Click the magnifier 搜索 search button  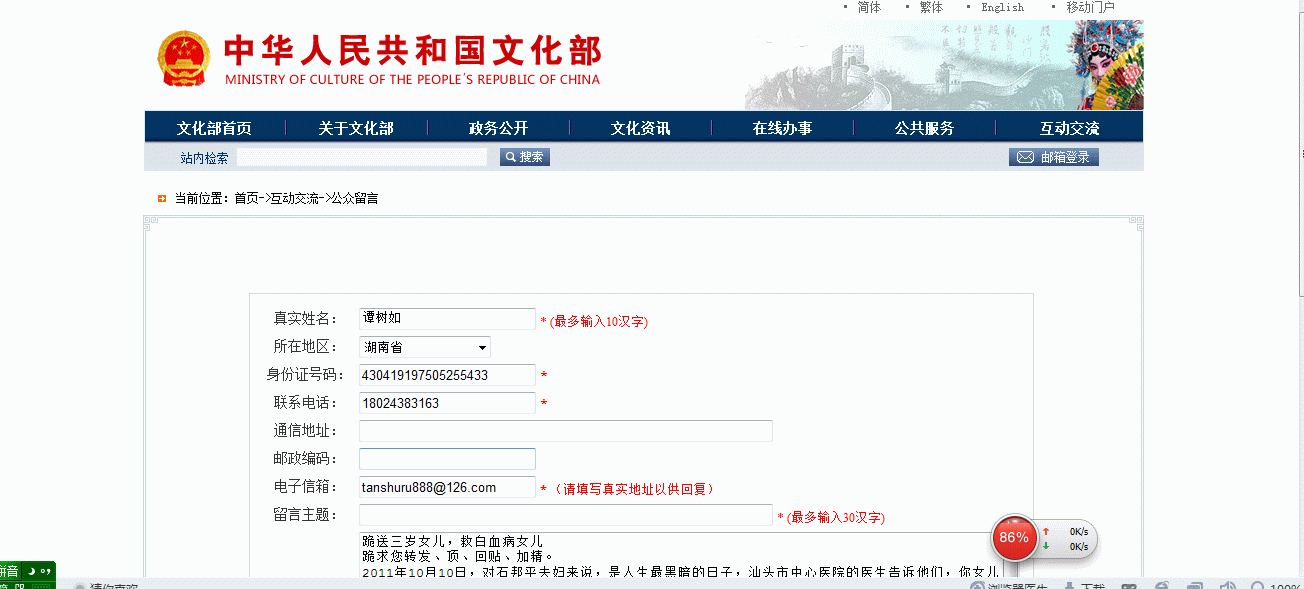point(525,157)
